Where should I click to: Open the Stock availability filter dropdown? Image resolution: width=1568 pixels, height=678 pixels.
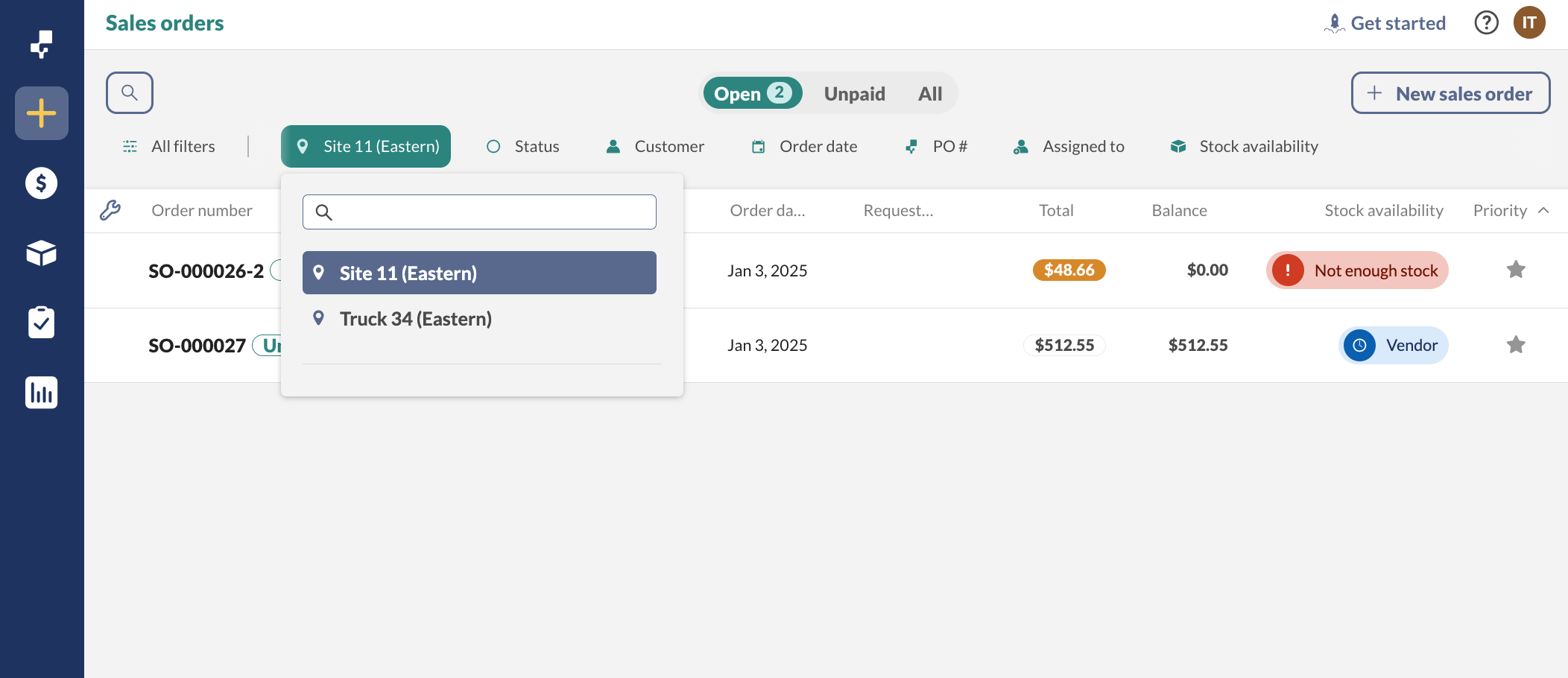(x=1244, y=147)
